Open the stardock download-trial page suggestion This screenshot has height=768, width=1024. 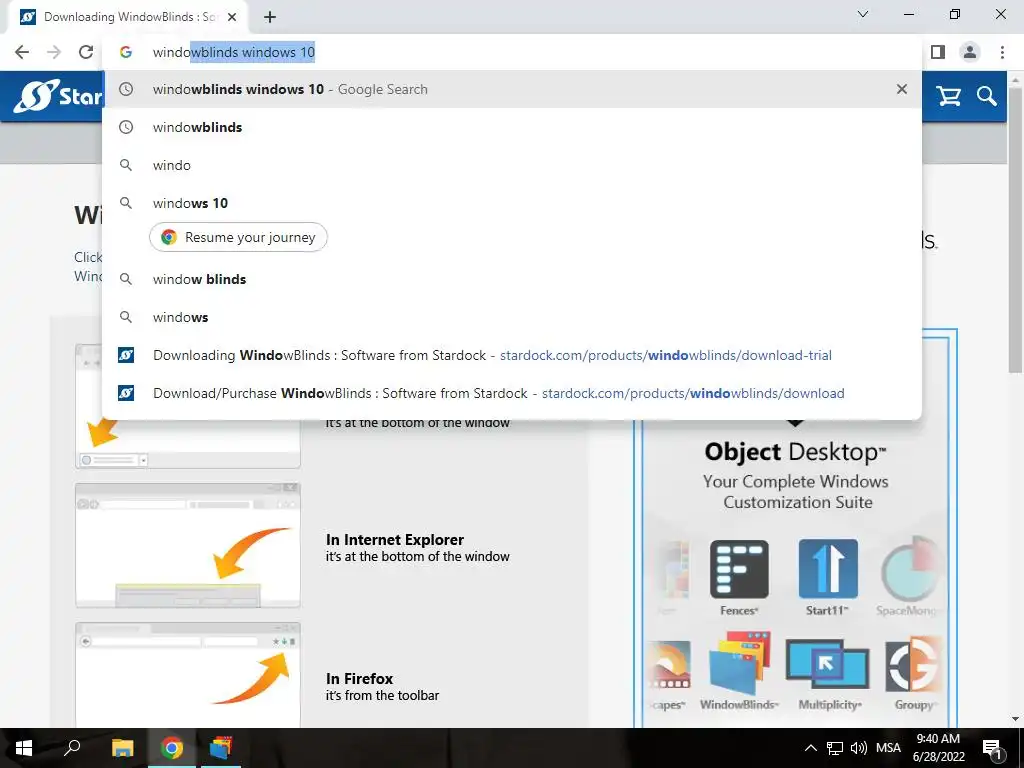coord(512,355)
